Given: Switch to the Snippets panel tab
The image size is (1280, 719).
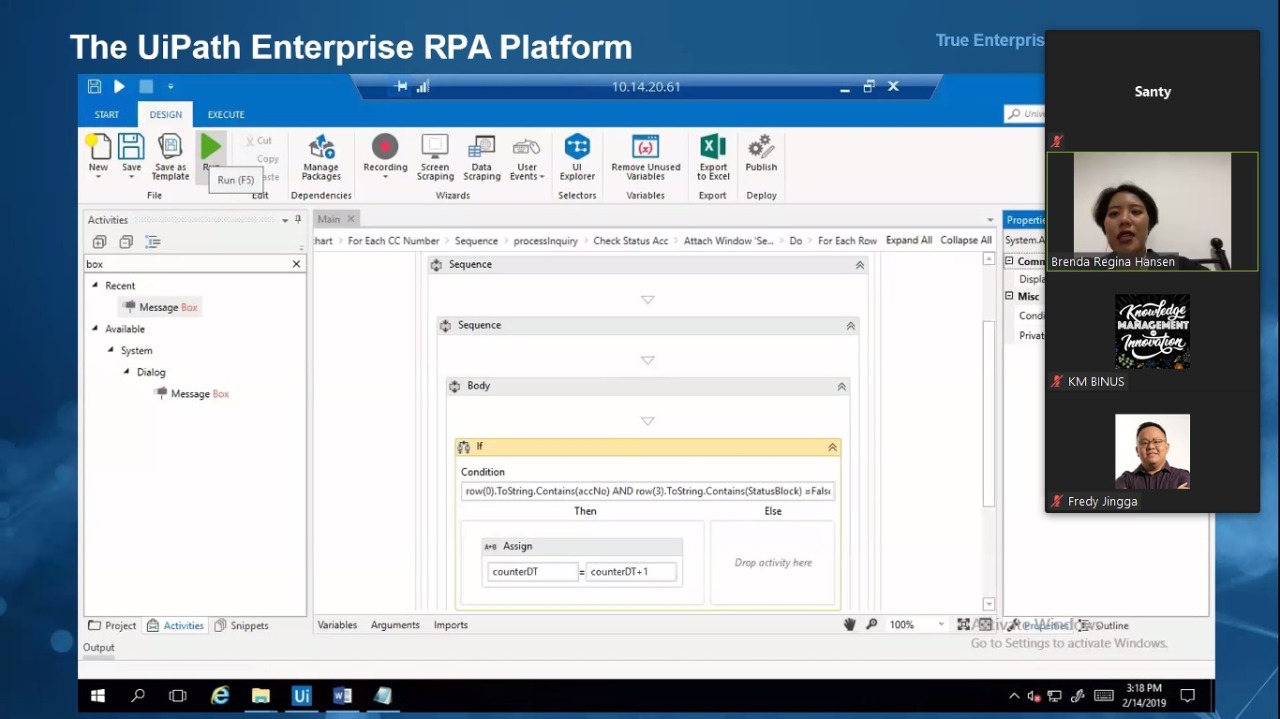Looking at the screenshot, I should pyautogui.click(x=242, y=626).
